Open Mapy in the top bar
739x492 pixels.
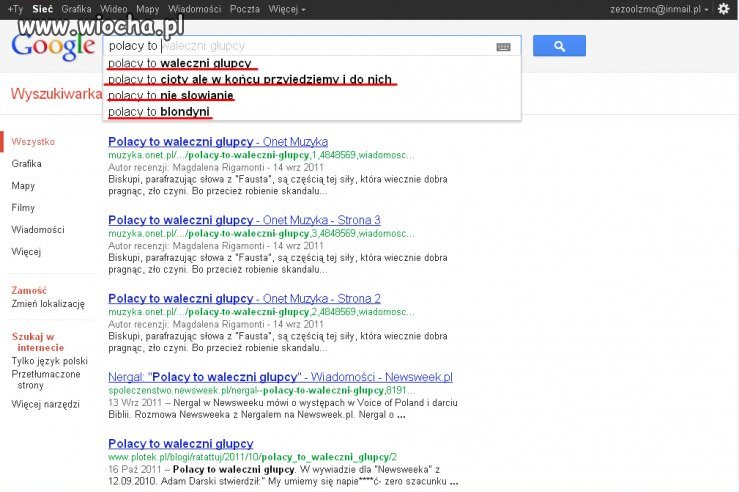click(x=148, y=9)
